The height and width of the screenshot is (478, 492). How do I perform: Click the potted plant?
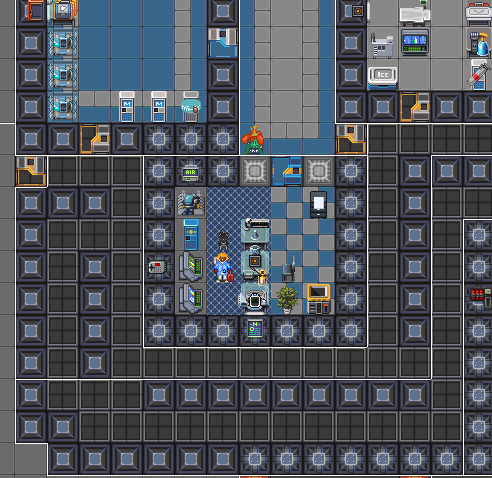[287, 299]
